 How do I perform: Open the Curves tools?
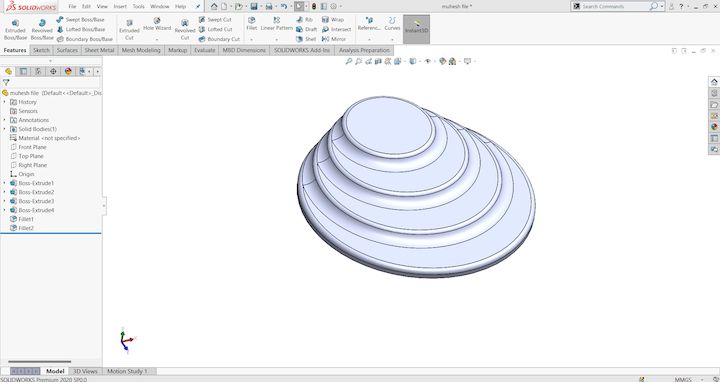point(392,24)
